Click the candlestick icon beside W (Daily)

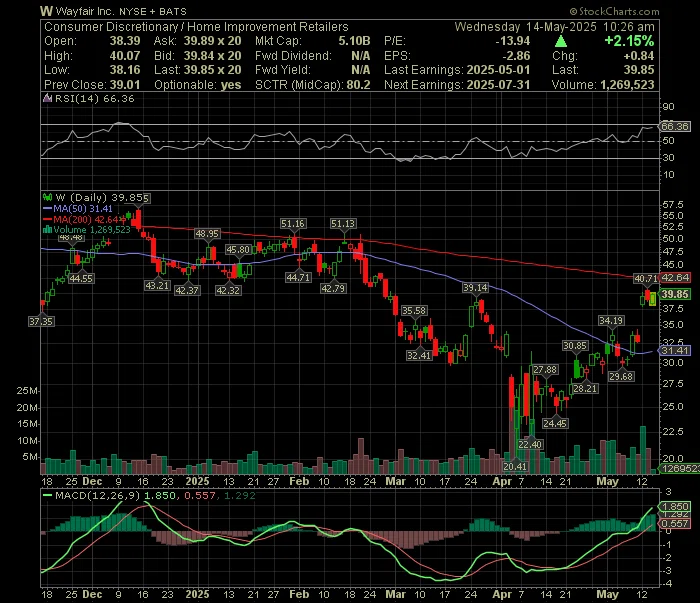pos(47,197)
